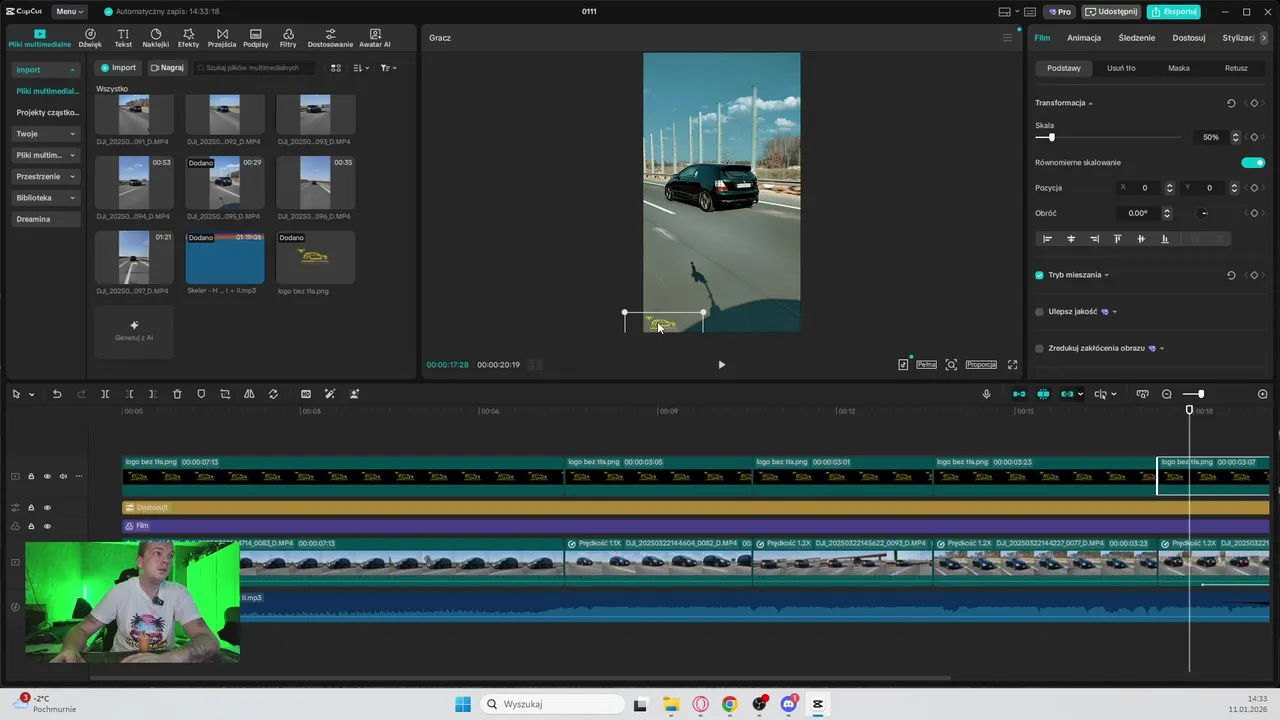
Task: Click fullscreen preview icon in player
Action: coord(1012,365)
